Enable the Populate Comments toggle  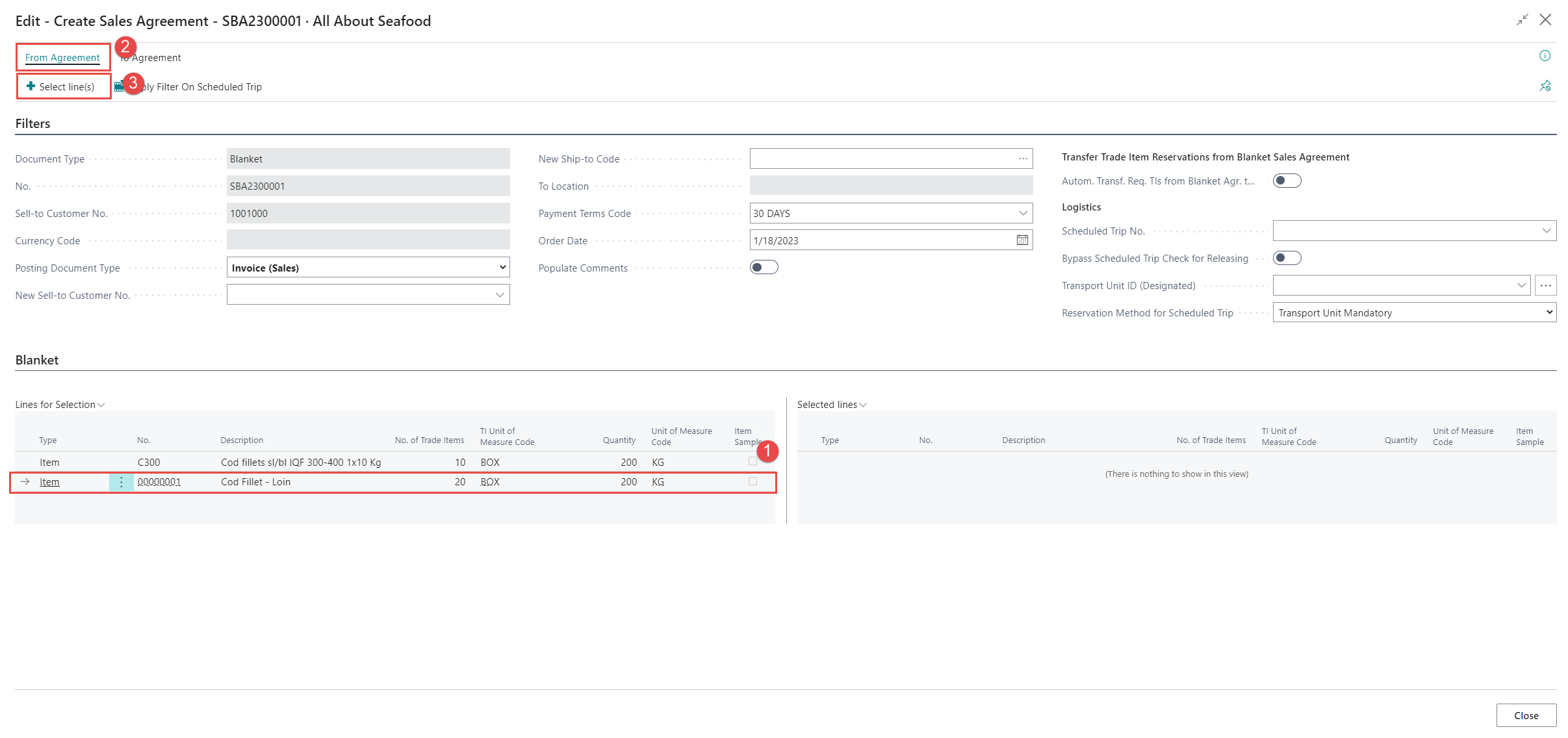pos(764,268)
